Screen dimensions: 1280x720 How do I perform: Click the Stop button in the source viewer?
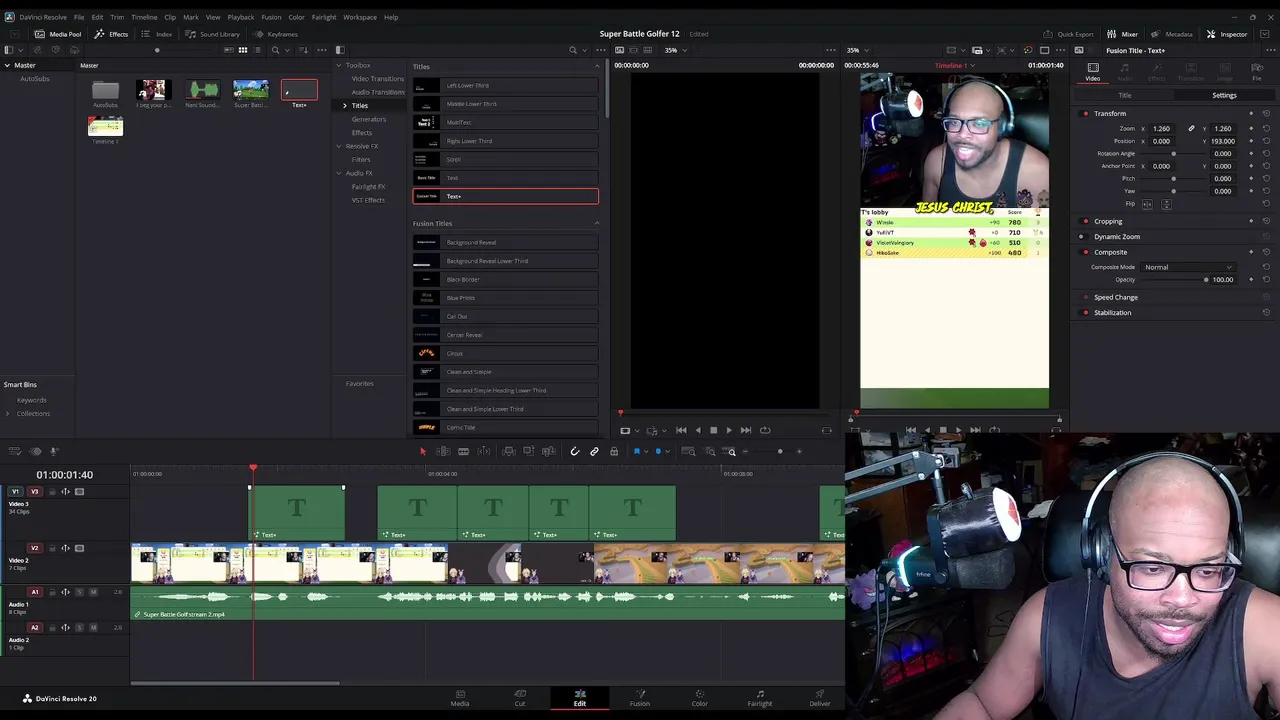(x=713, y=430)
